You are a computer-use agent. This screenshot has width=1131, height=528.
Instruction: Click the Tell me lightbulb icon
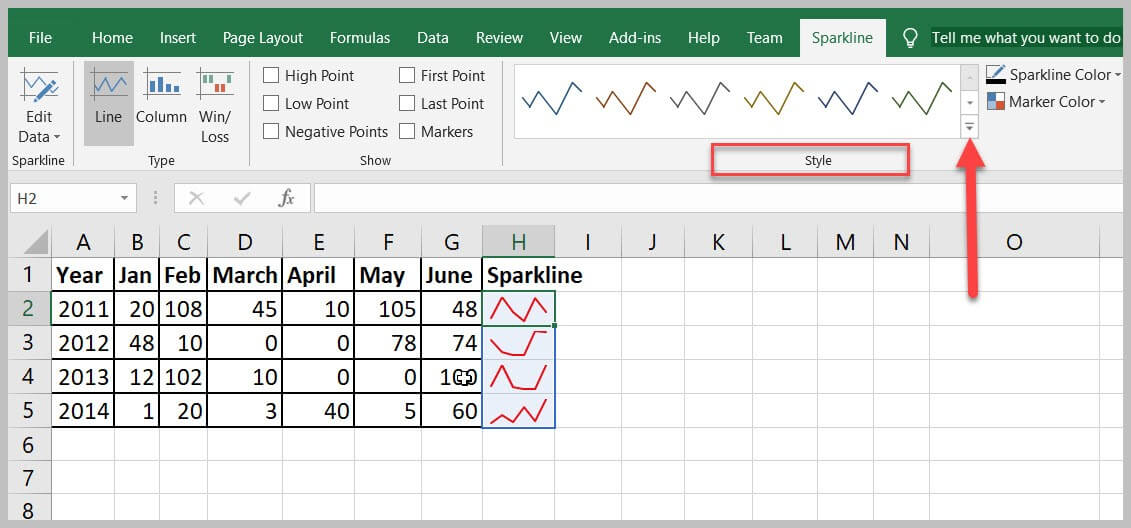910,38
